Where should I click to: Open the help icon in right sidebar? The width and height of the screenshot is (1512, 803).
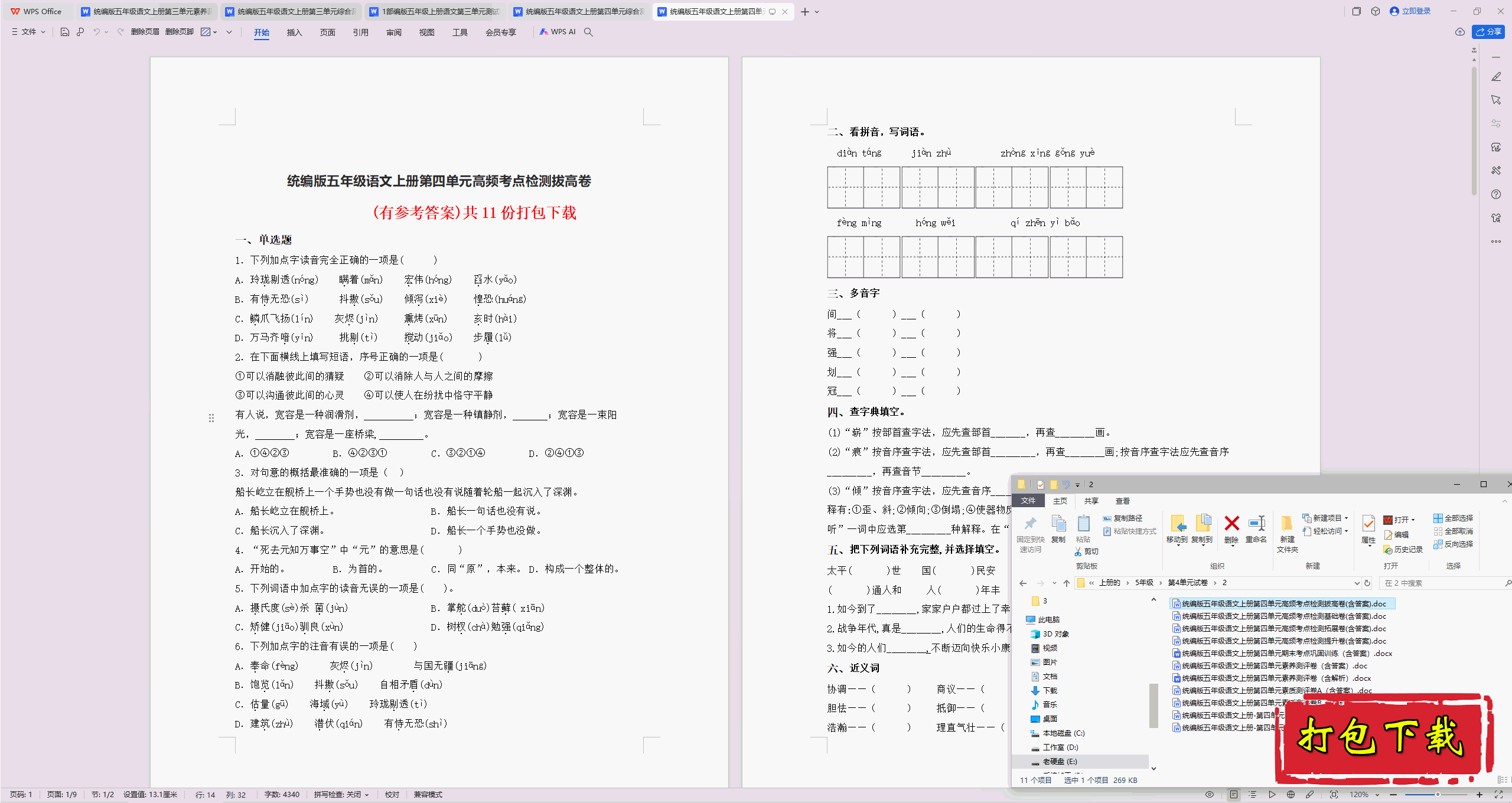[1496, 194]
